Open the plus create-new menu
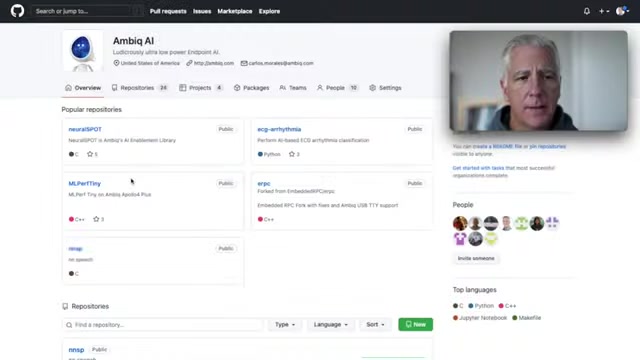This screenshot has height=360, width=640. 604,11
